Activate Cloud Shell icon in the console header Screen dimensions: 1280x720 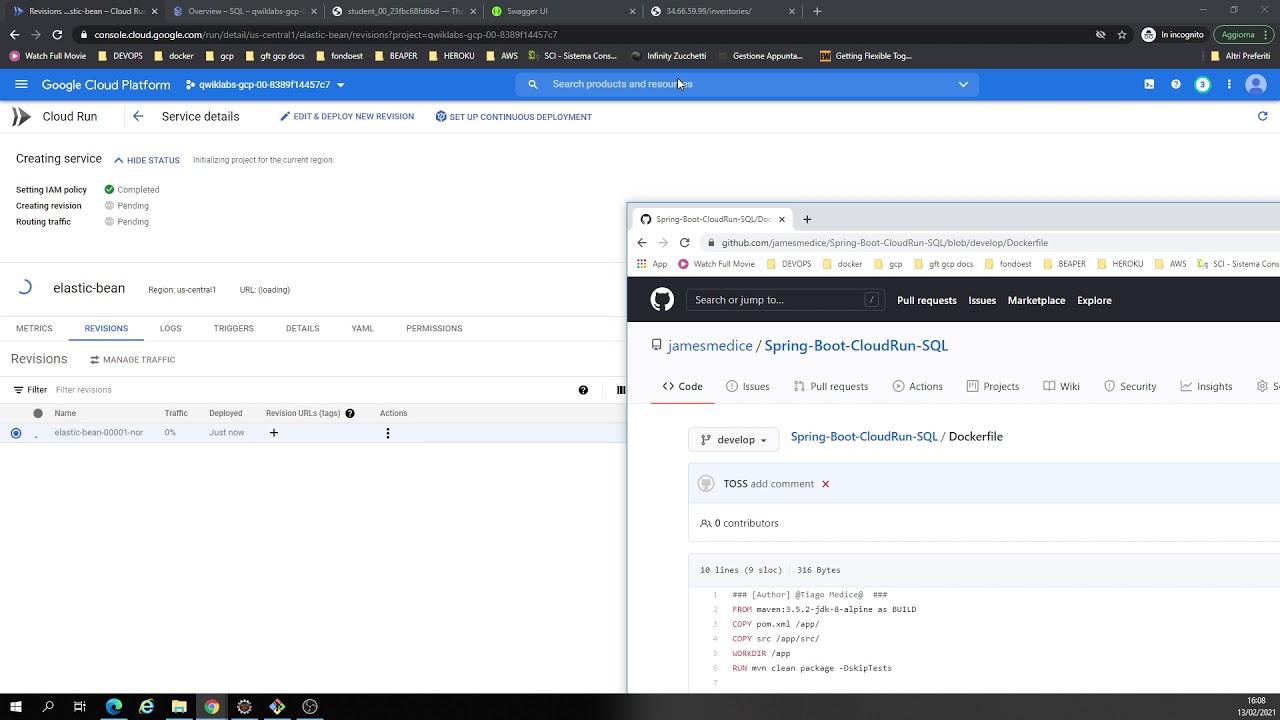(x=1149, y=85)
